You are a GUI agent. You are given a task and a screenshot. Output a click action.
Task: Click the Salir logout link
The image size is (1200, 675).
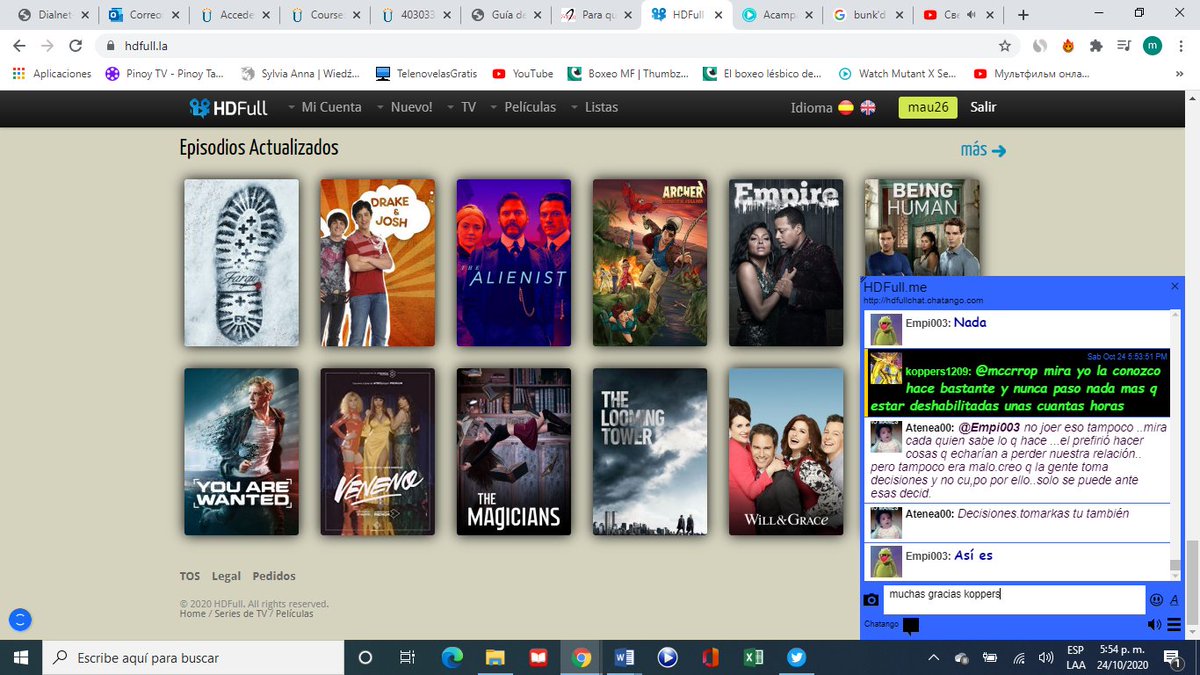pos(983,107)
